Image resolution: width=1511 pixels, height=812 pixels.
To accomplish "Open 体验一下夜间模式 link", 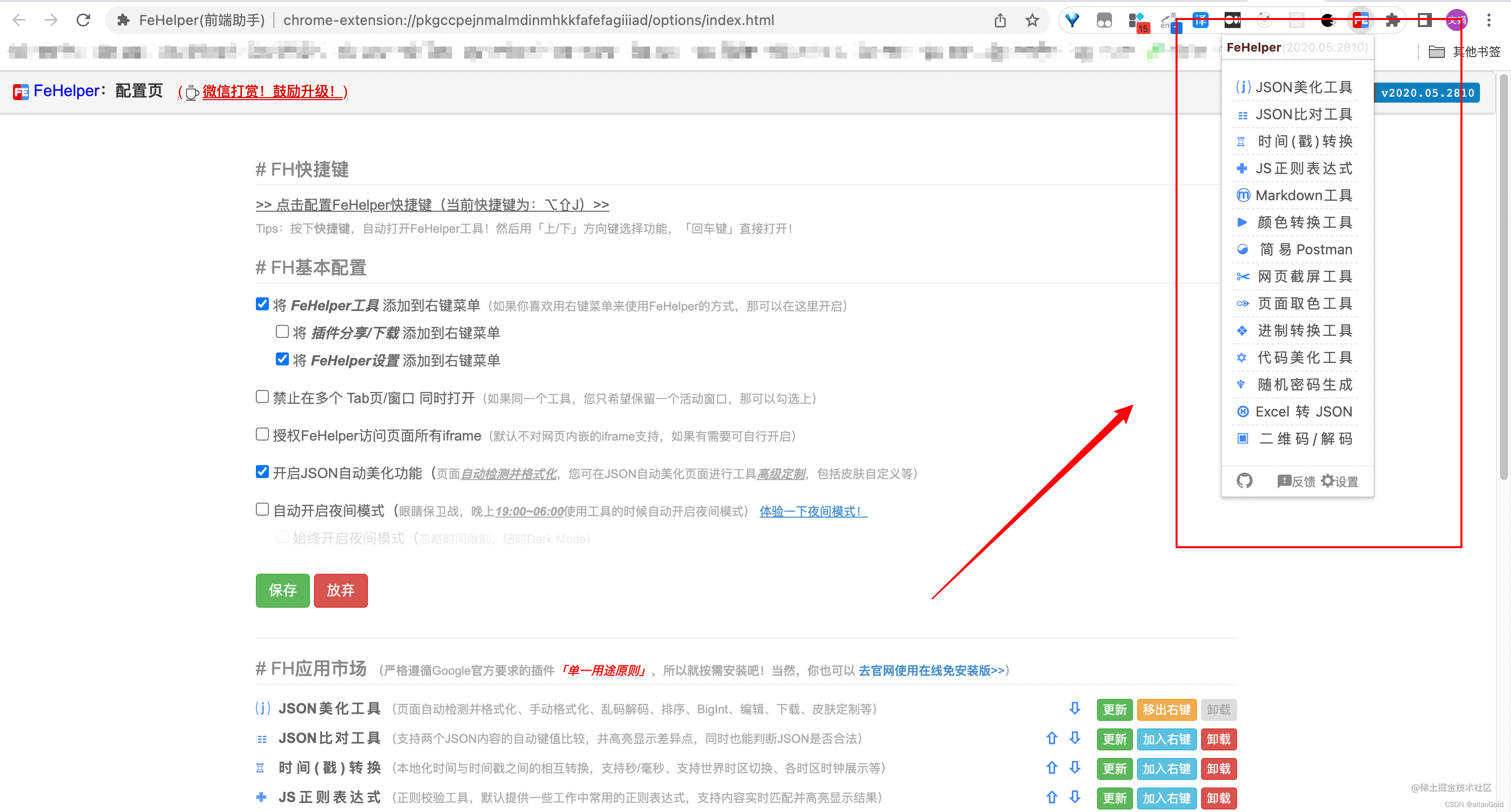I will pos(813,511).
